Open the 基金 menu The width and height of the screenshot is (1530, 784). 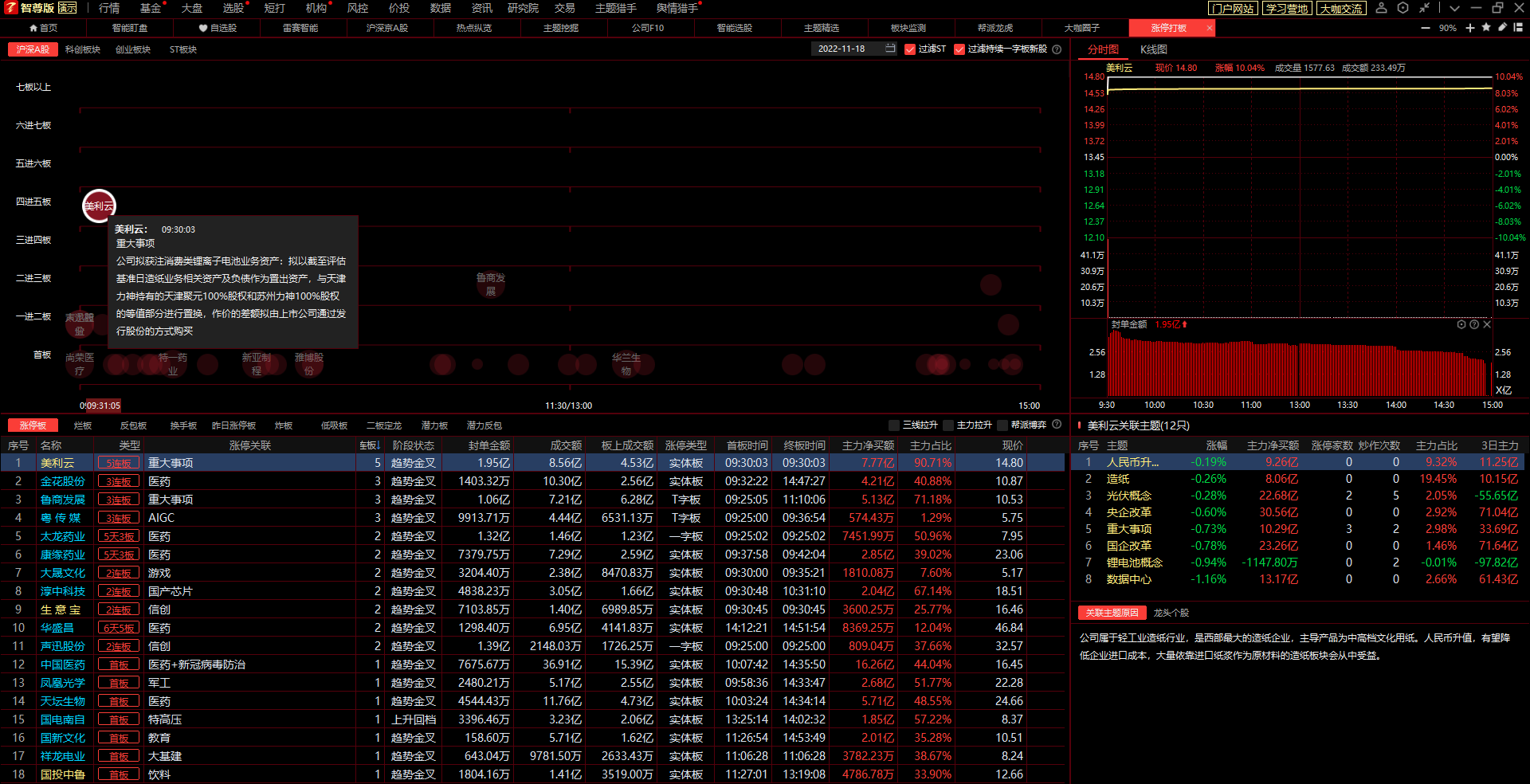151,8
